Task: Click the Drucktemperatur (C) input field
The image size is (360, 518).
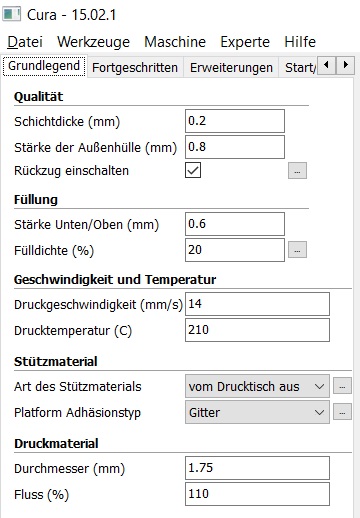Action: 257,330
